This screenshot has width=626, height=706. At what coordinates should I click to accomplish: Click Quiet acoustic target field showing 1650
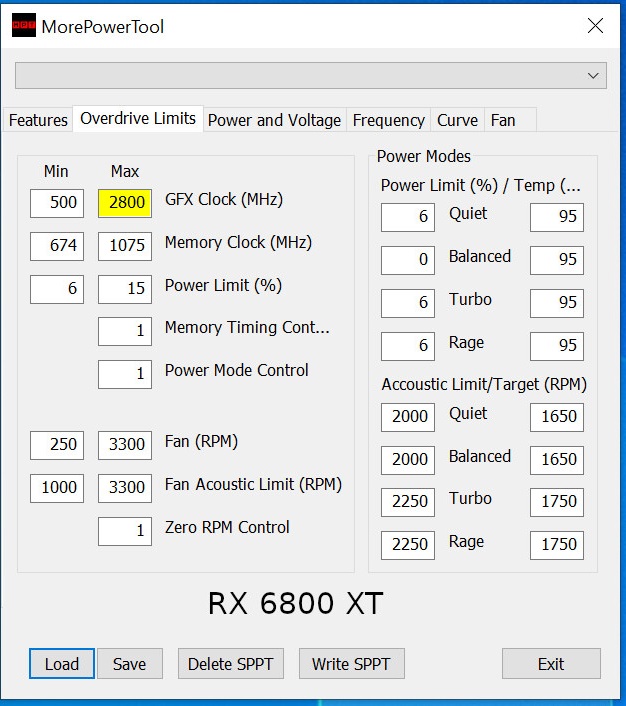point(557,417)
